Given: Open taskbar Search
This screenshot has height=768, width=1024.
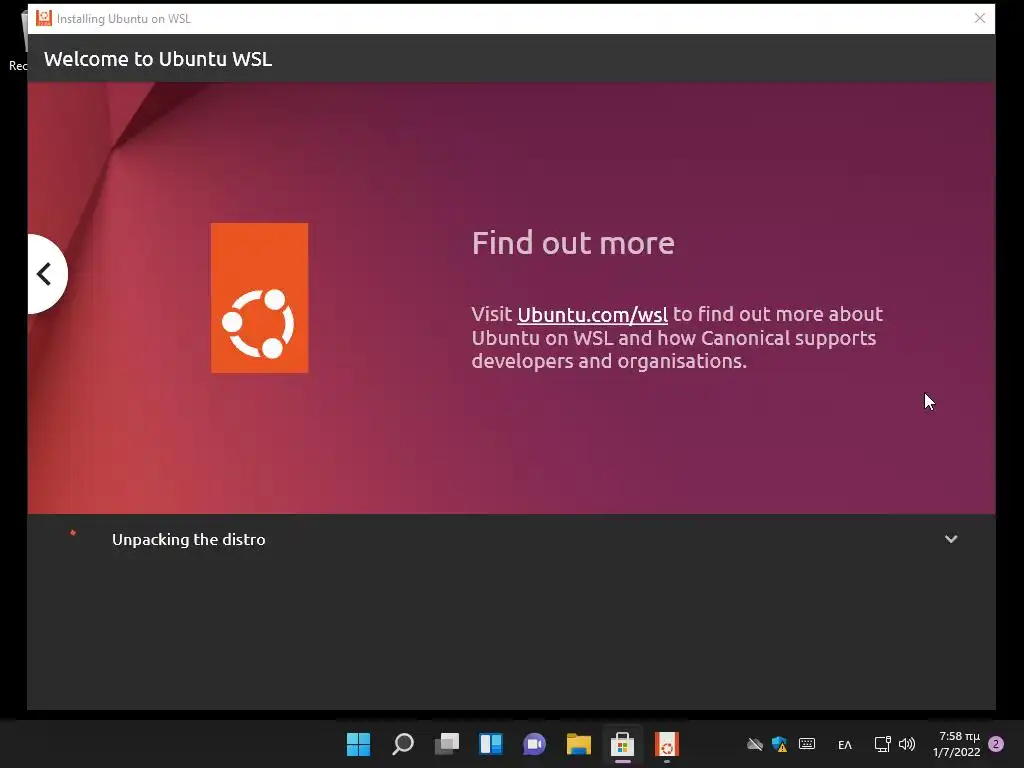Looking at the screenshot, I should 402,744.
